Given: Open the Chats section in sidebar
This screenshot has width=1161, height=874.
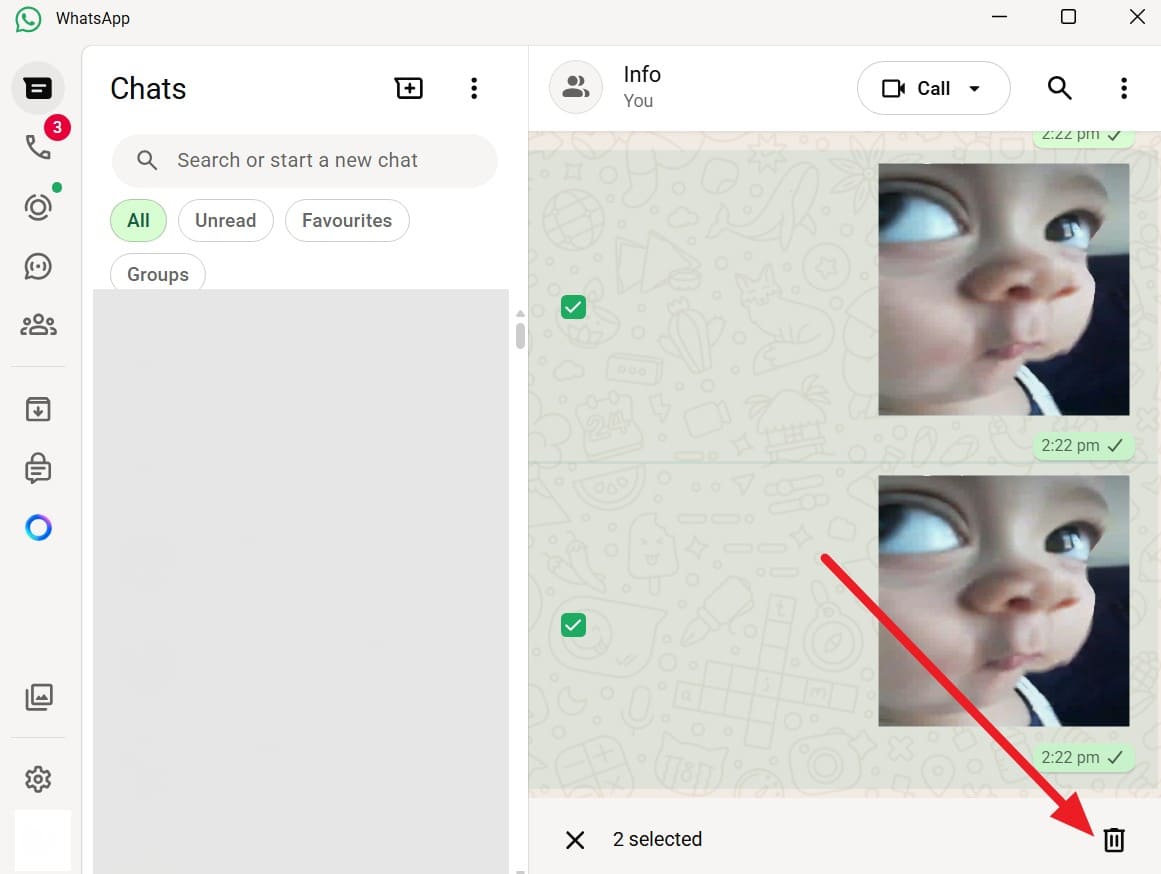Looking at the screenshot, I should pyautogui.click(x=38, y=88).
